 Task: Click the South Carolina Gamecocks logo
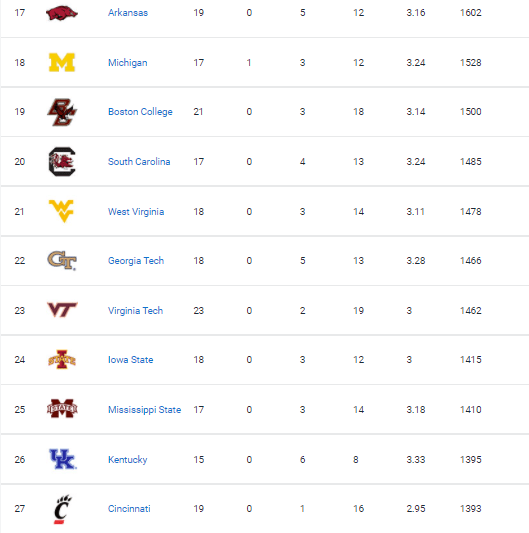tap(62, 161)
